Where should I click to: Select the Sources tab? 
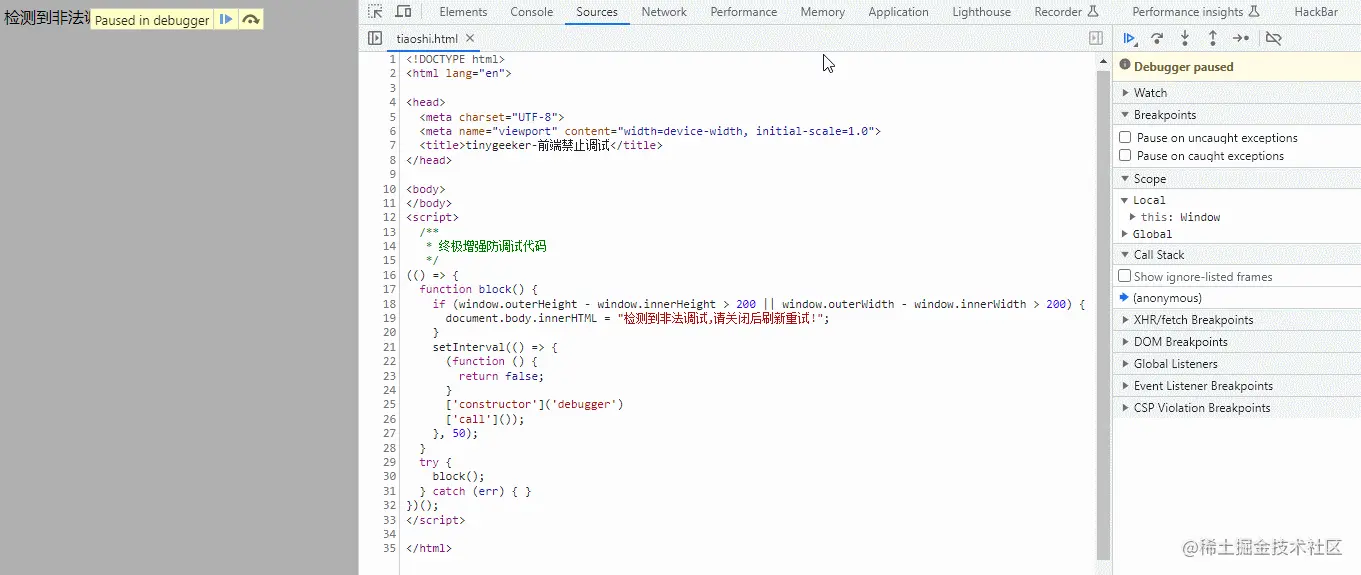597,12
